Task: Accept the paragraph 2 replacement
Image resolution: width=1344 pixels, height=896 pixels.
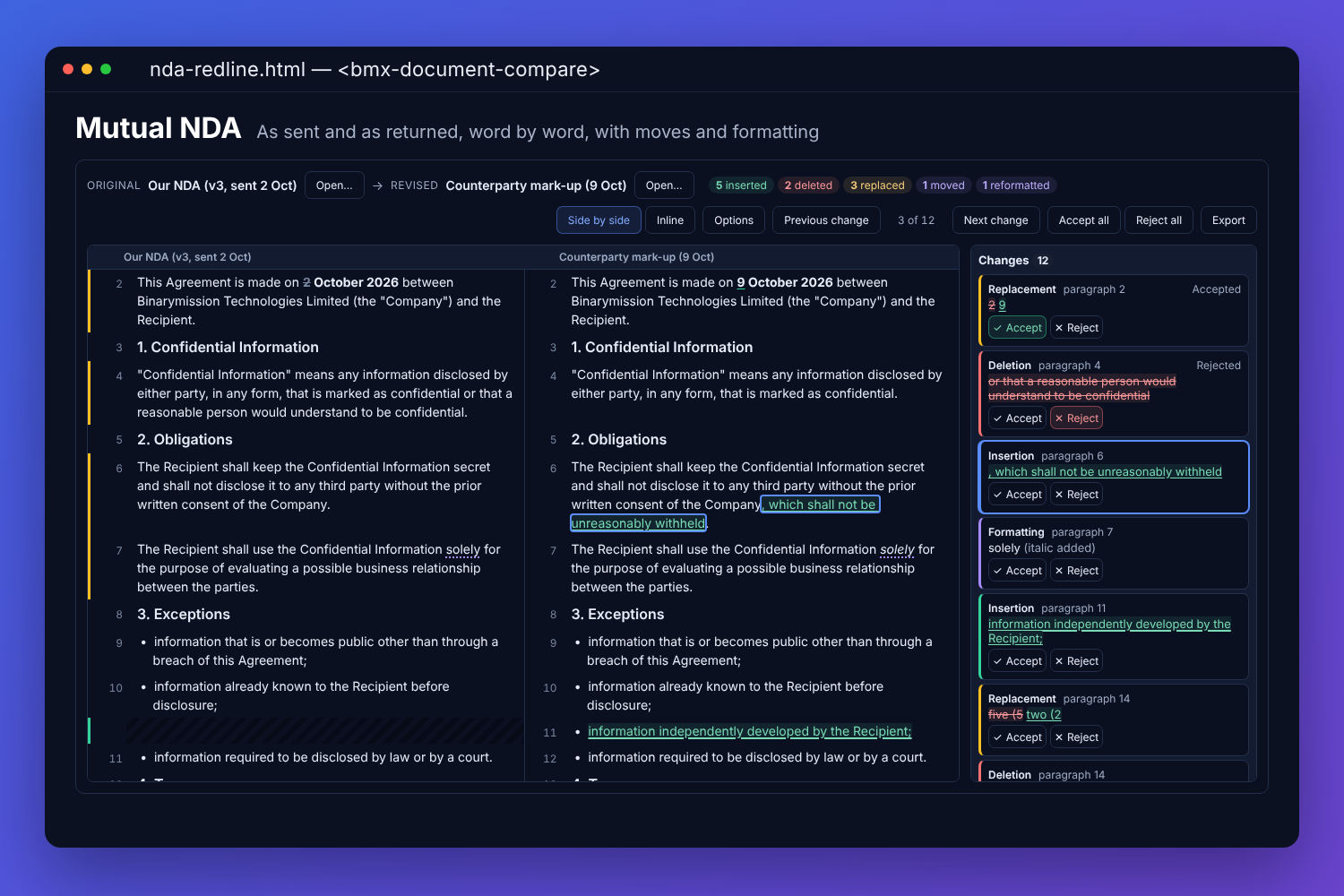Action: point(1017,328)
